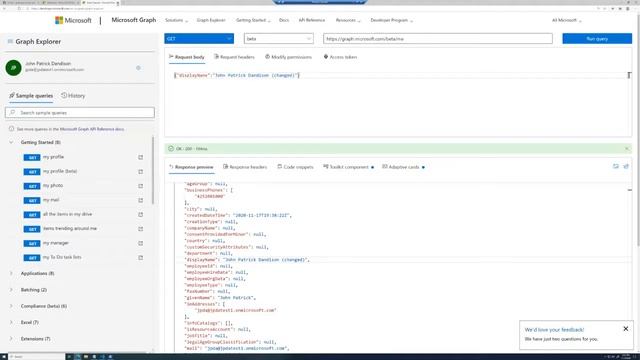The width and height of the screenshot is (640, 360).
Task: Open docs icon for items trending around me
Action: tap(140, 229)
